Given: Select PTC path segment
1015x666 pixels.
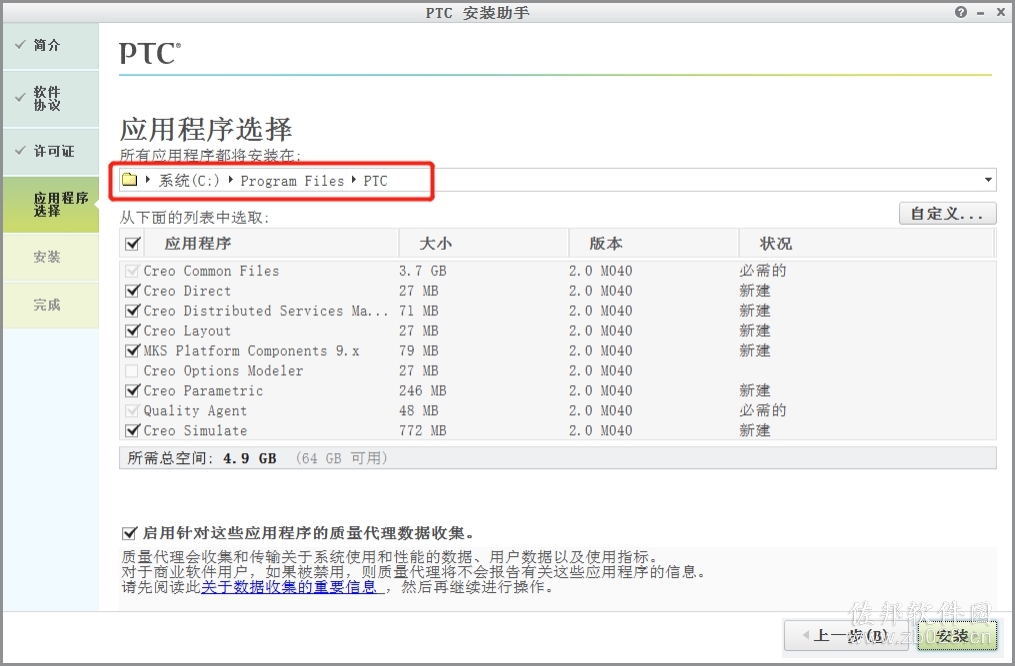Looking at the screenshot, I should click(375, 181).
